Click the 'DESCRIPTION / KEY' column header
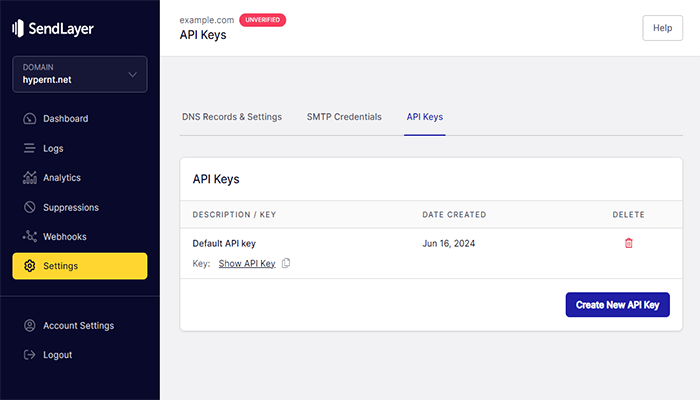 234,215
